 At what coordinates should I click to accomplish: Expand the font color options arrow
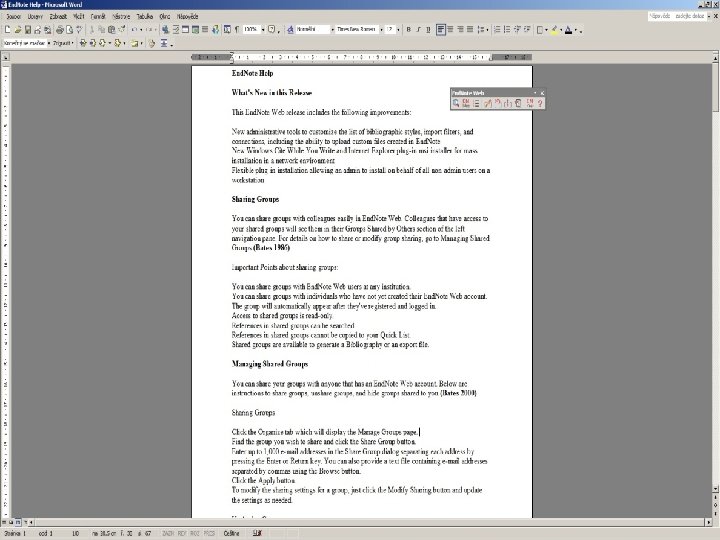tap(576, 30)
